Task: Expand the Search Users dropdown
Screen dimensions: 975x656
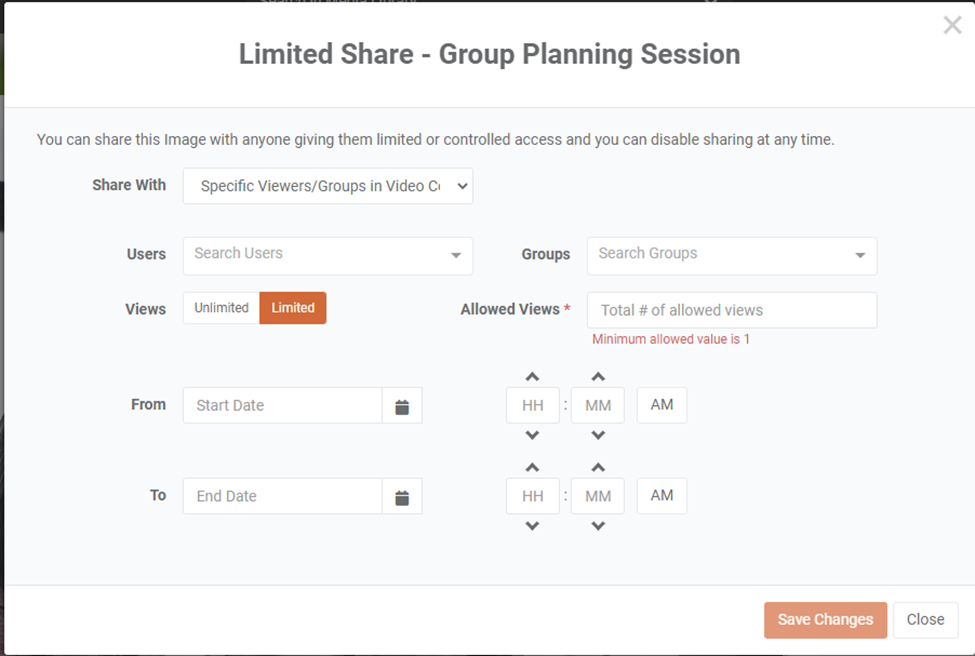Action: point(456,256)
